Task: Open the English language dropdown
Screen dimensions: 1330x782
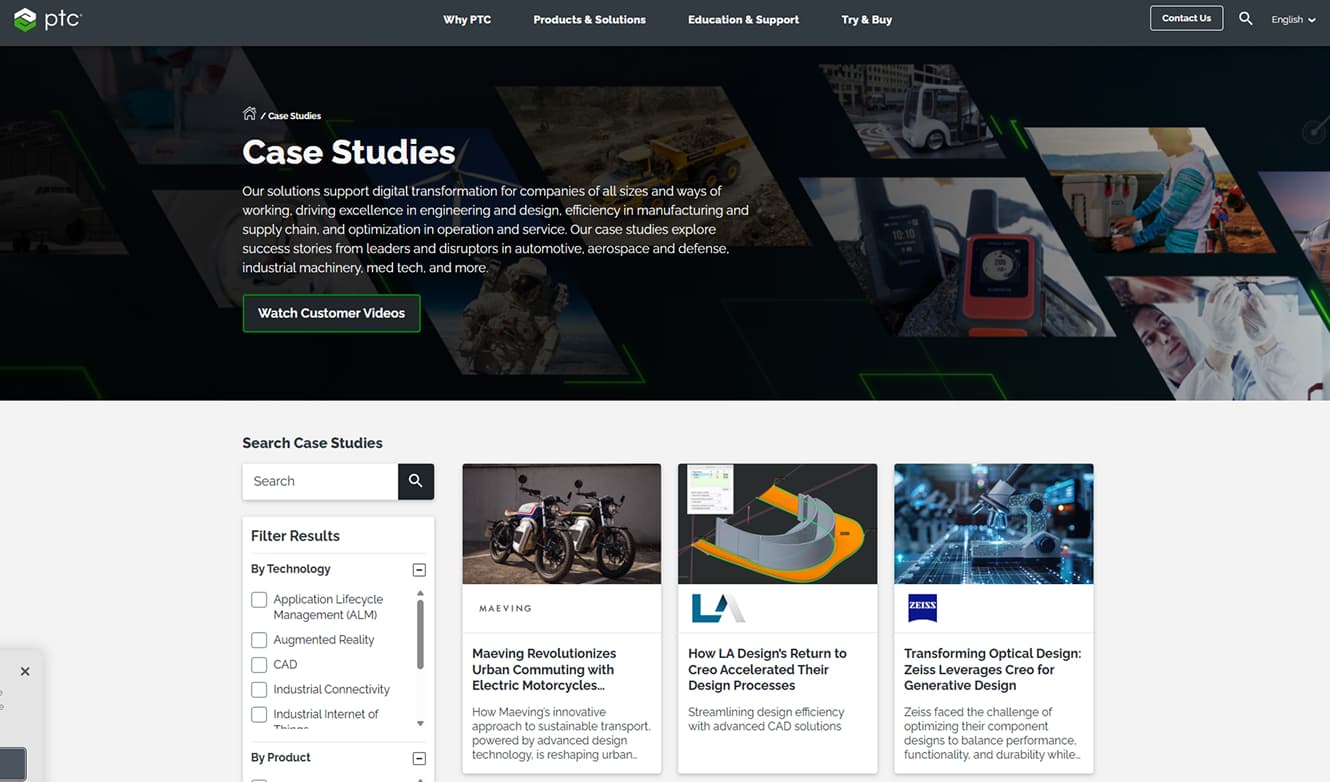Action: [1292, 19]
